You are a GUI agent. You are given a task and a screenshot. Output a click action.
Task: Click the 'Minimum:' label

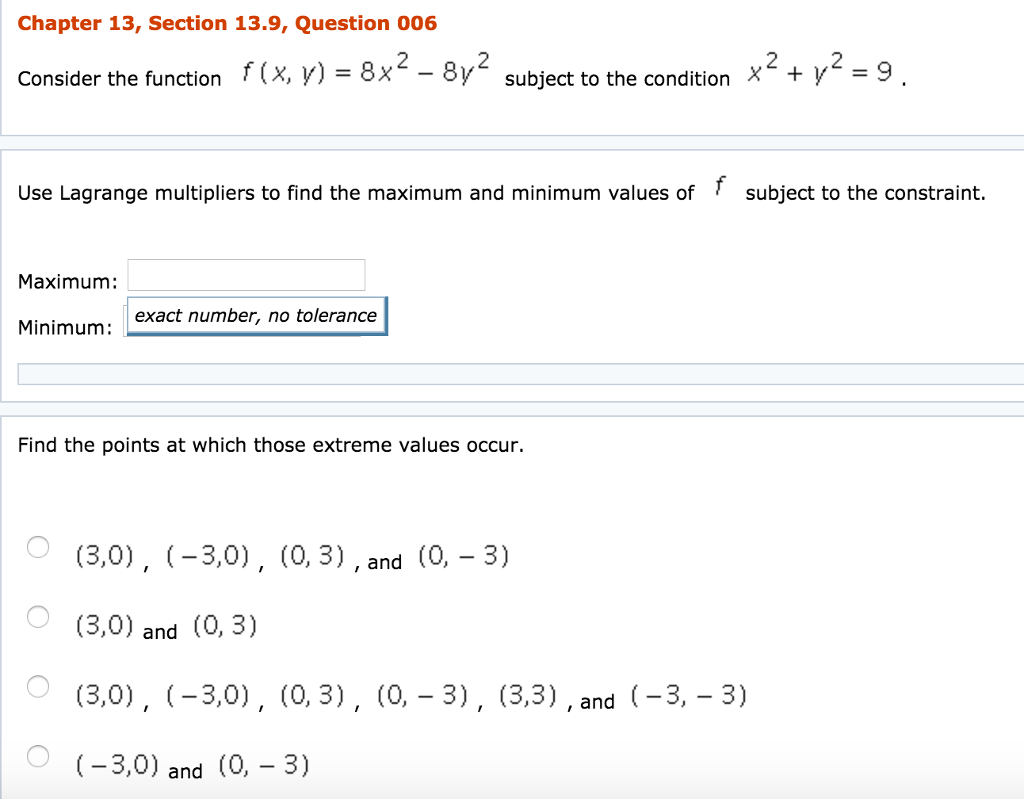point(65,327)
